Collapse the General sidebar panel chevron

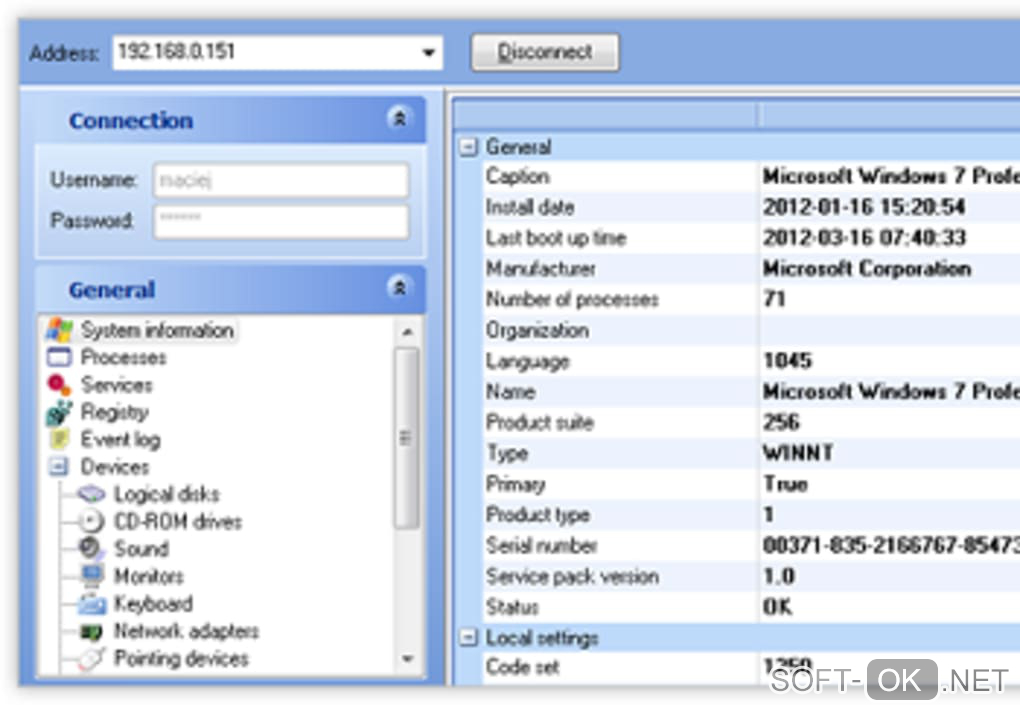(x=399, y=287)
